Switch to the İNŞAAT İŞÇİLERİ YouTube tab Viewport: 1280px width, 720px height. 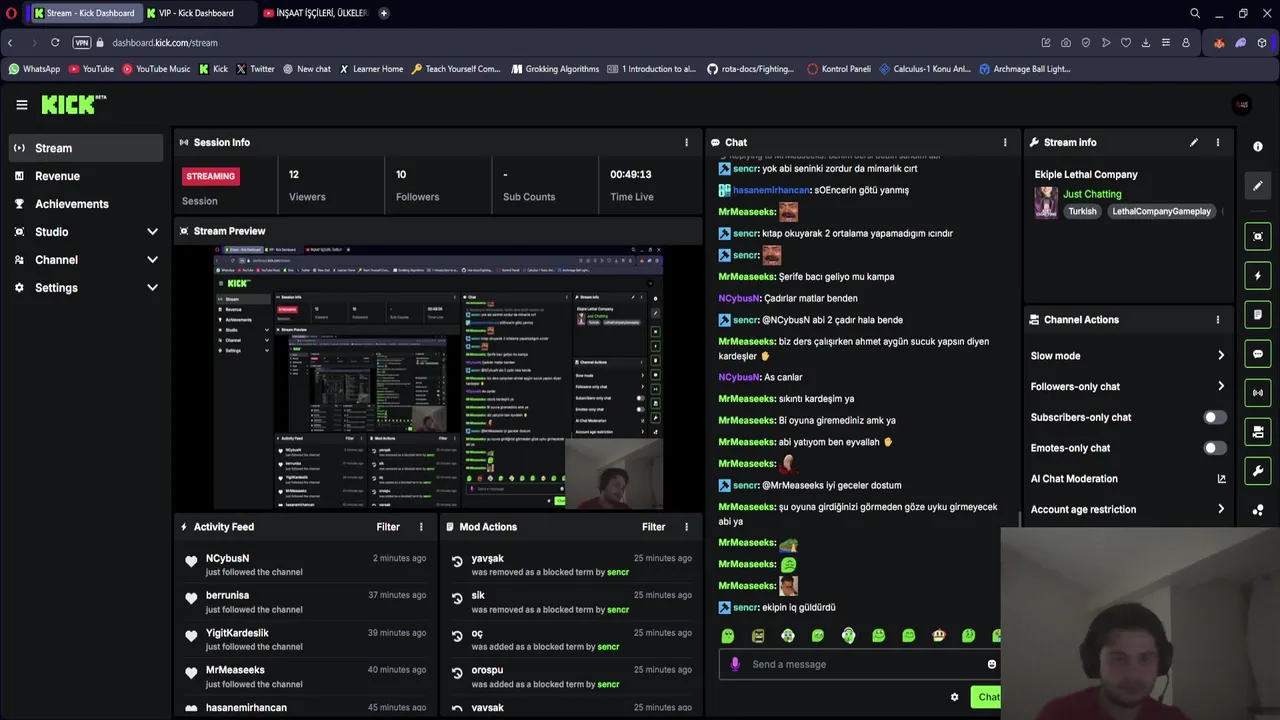point(315,13)
